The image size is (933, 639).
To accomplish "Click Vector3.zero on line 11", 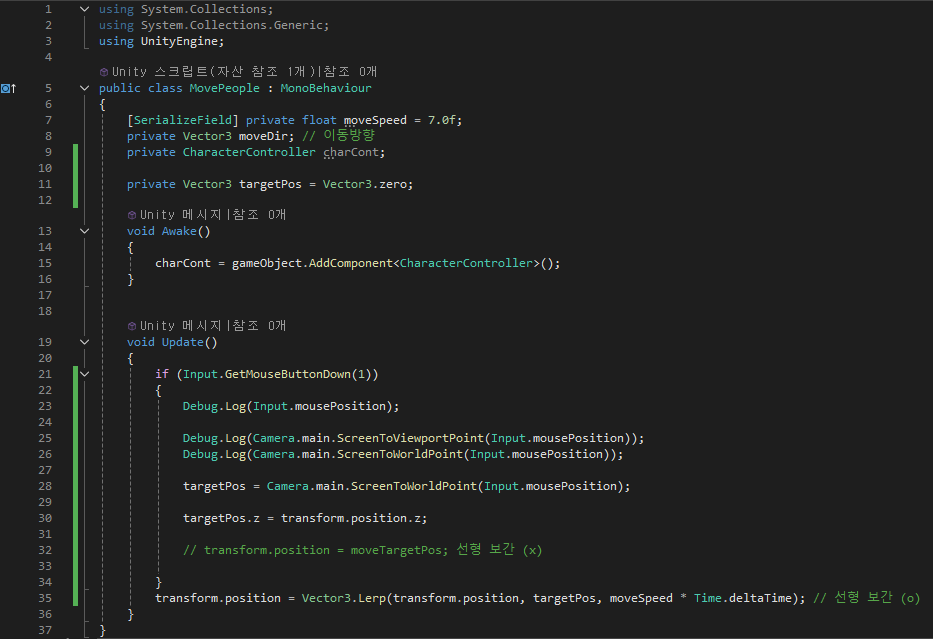I will coord(365,184).
